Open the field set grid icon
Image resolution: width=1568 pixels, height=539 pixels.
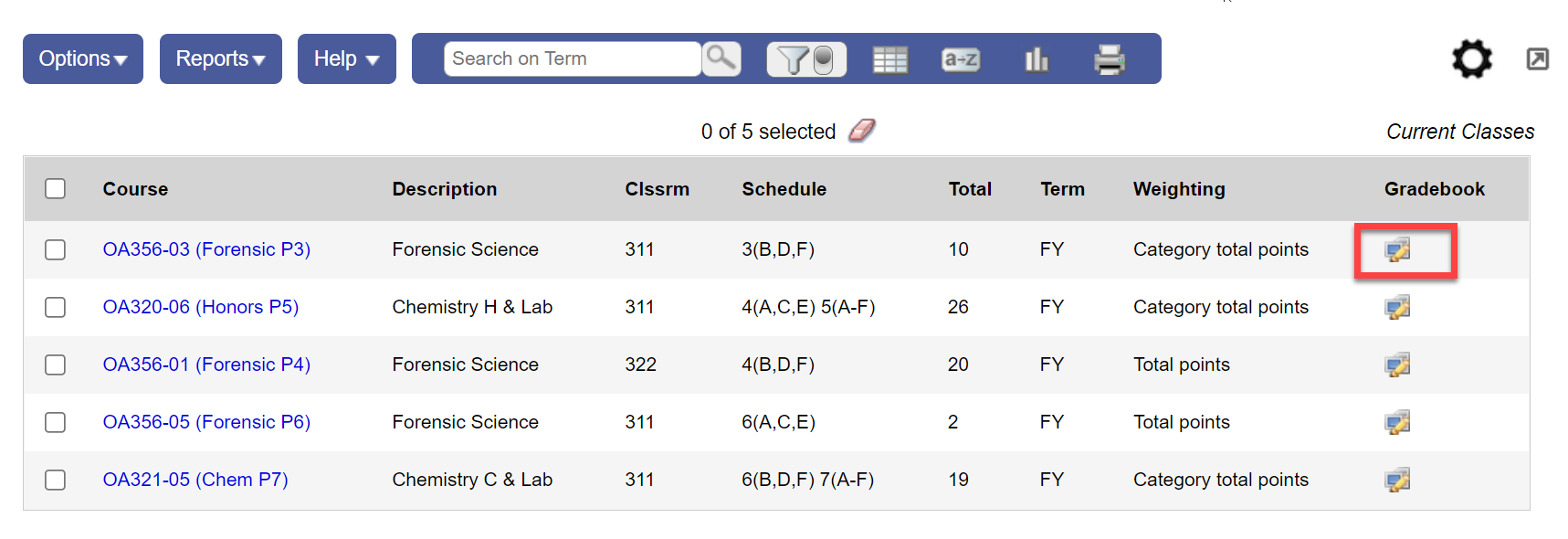point(890,58)
